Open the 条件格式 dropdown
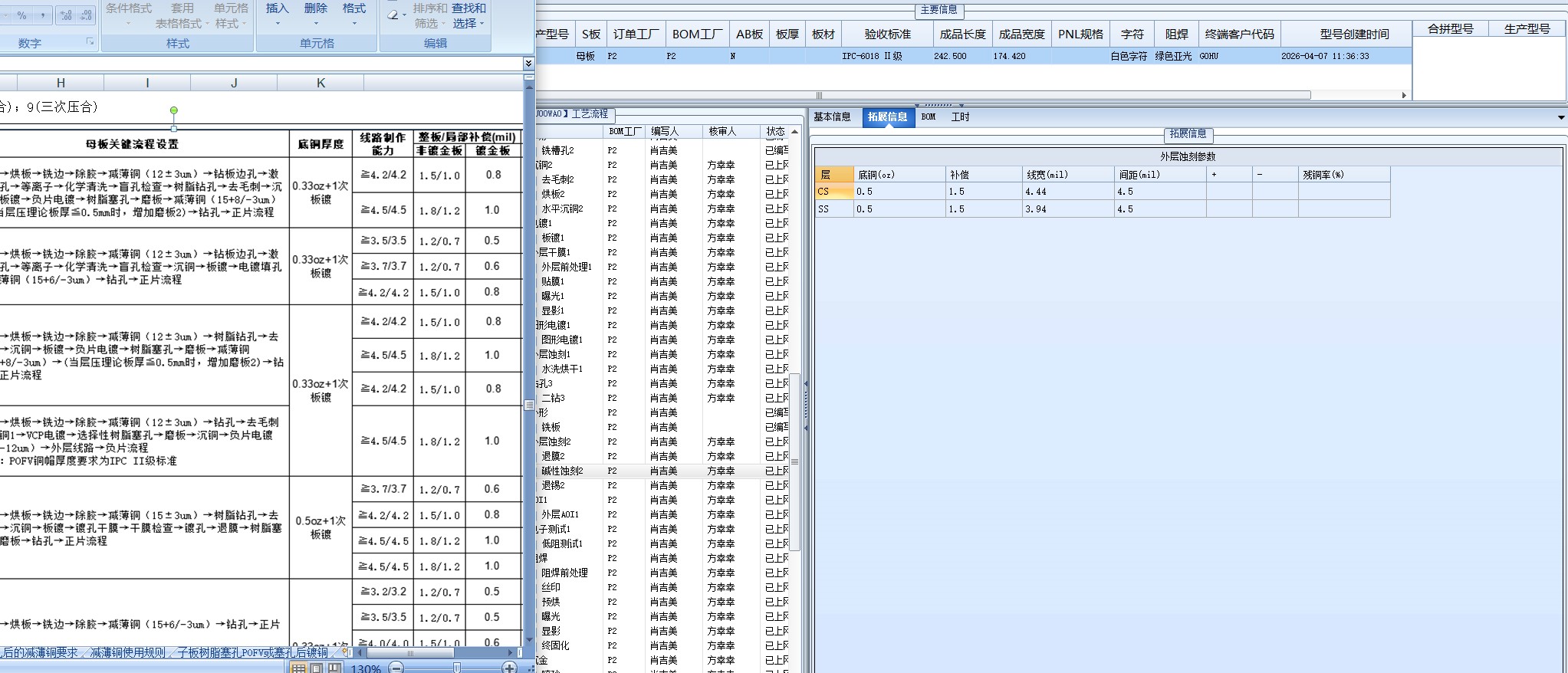The image size is (1568, 673). tap(129, 15)
